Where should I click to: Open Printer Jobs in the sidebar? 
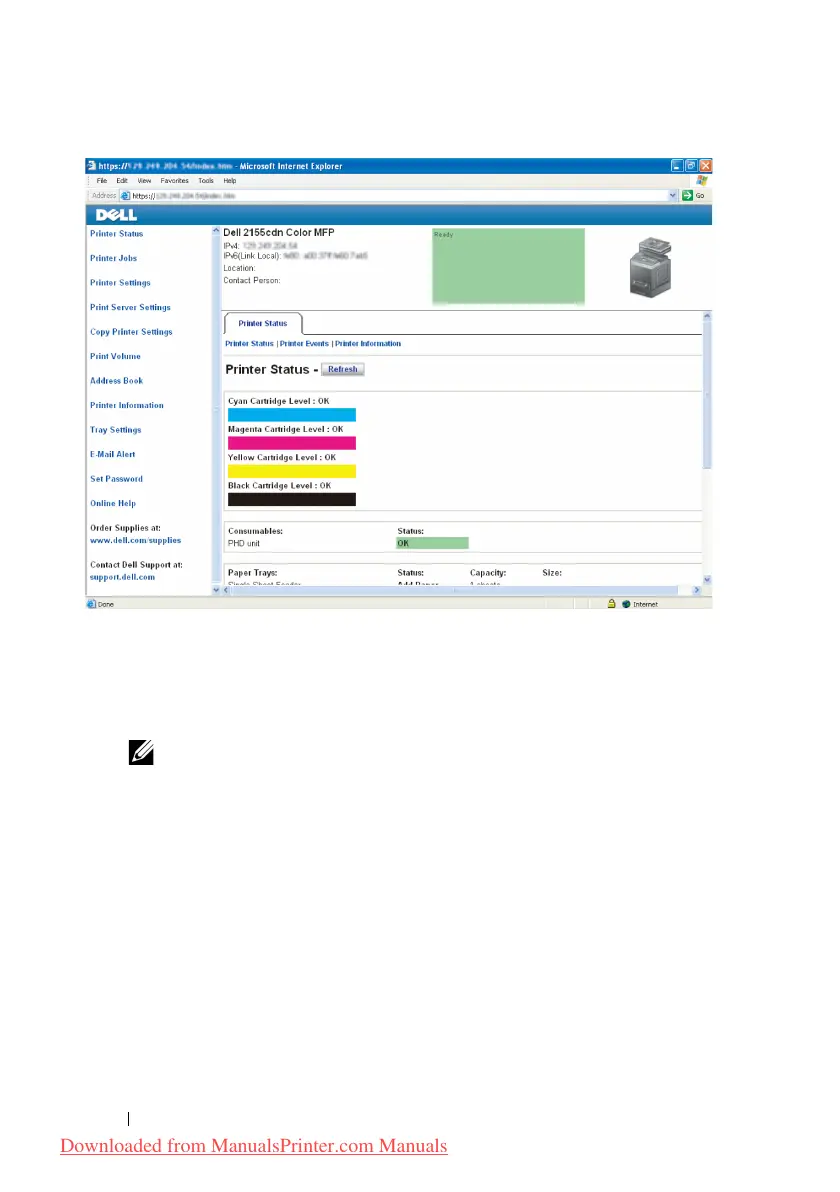click(x=113, y=258)
